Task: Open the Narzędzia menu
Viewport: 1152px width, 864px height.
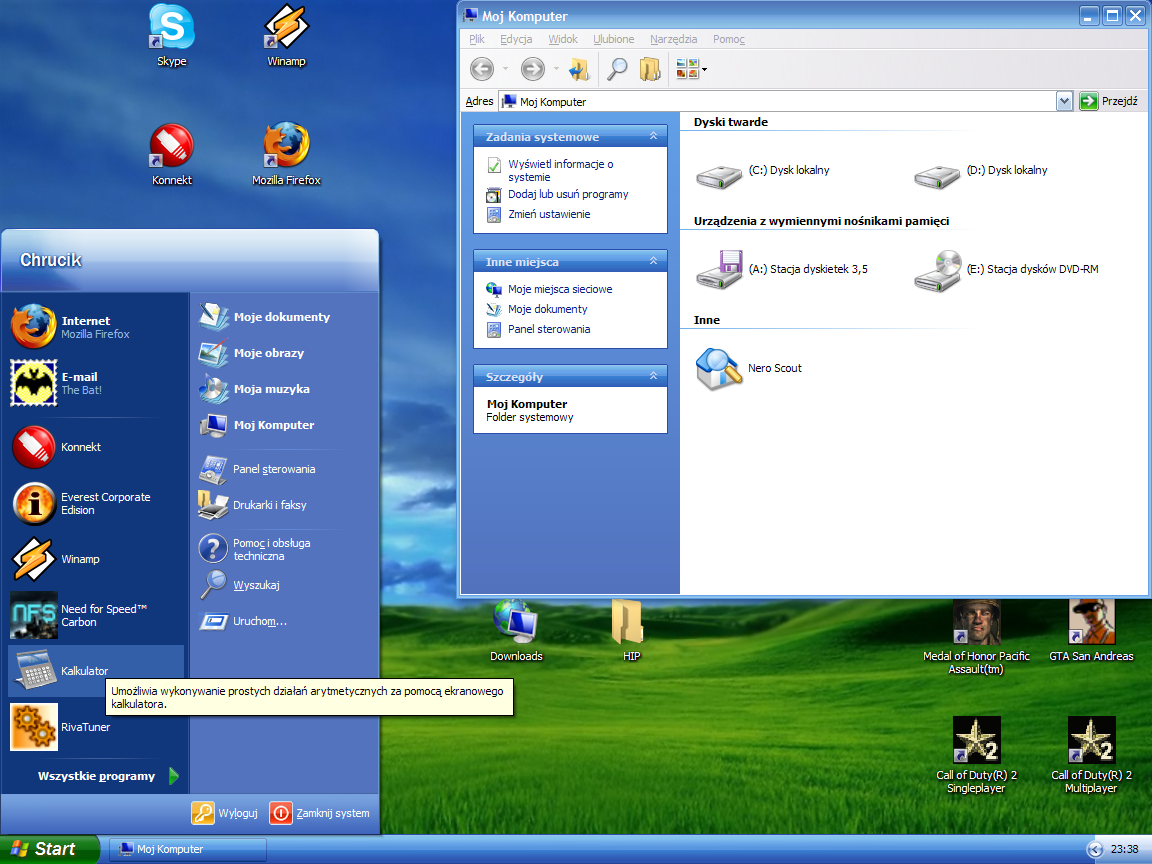Action: coord(673,39)
